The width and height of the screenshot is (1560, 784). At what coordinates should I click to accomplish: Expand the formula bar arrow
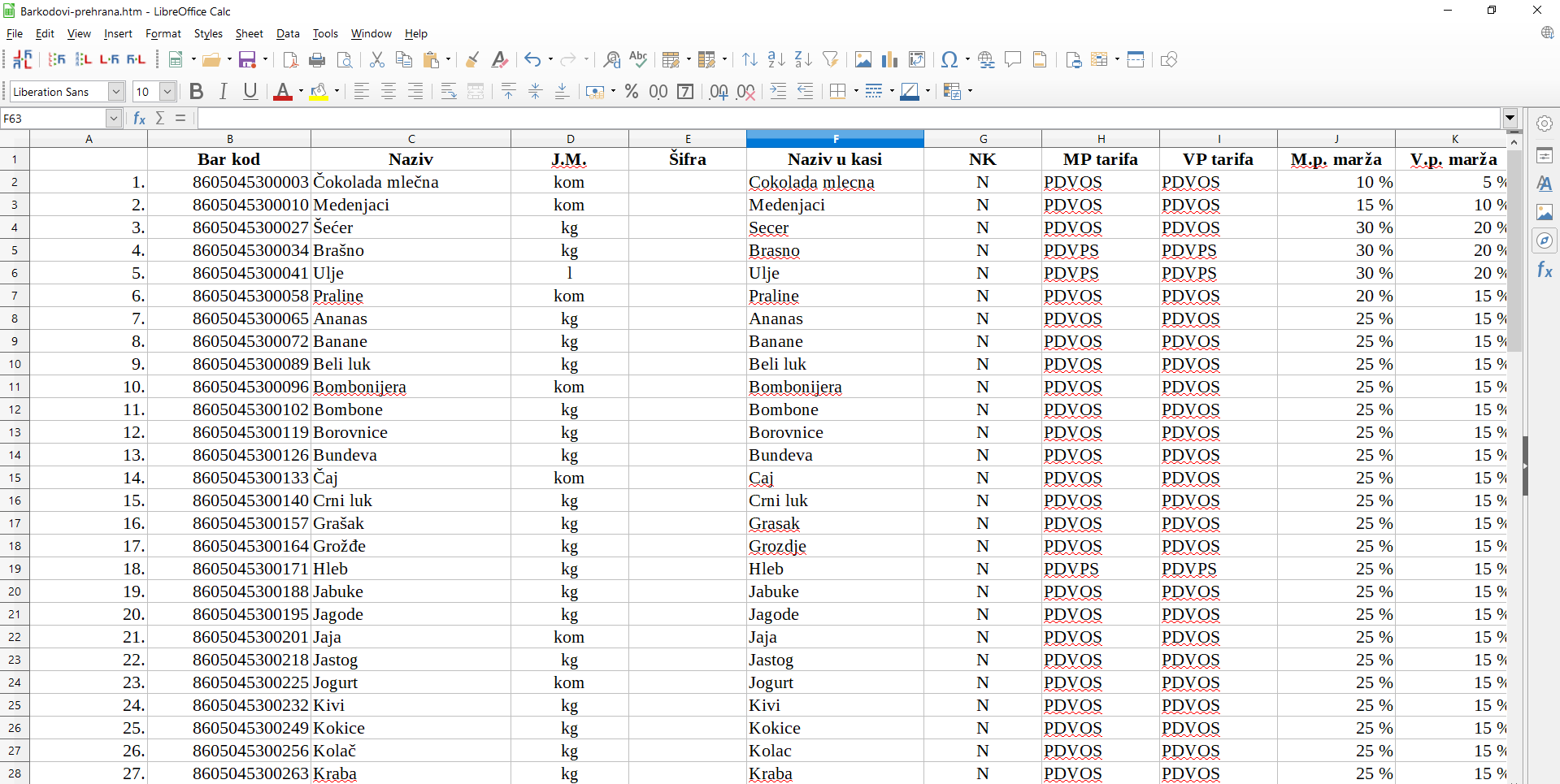[1510, 119]
